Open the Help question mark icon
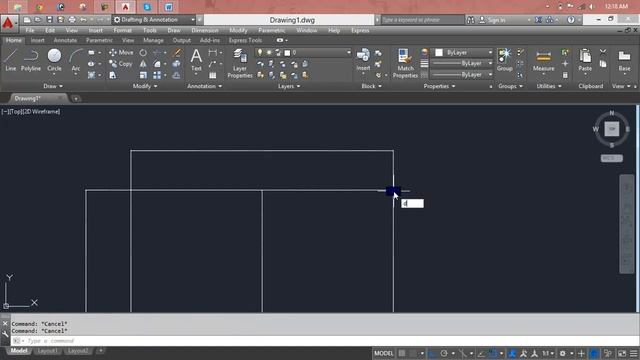Screen dimensions: 640x360 (571, 20)
